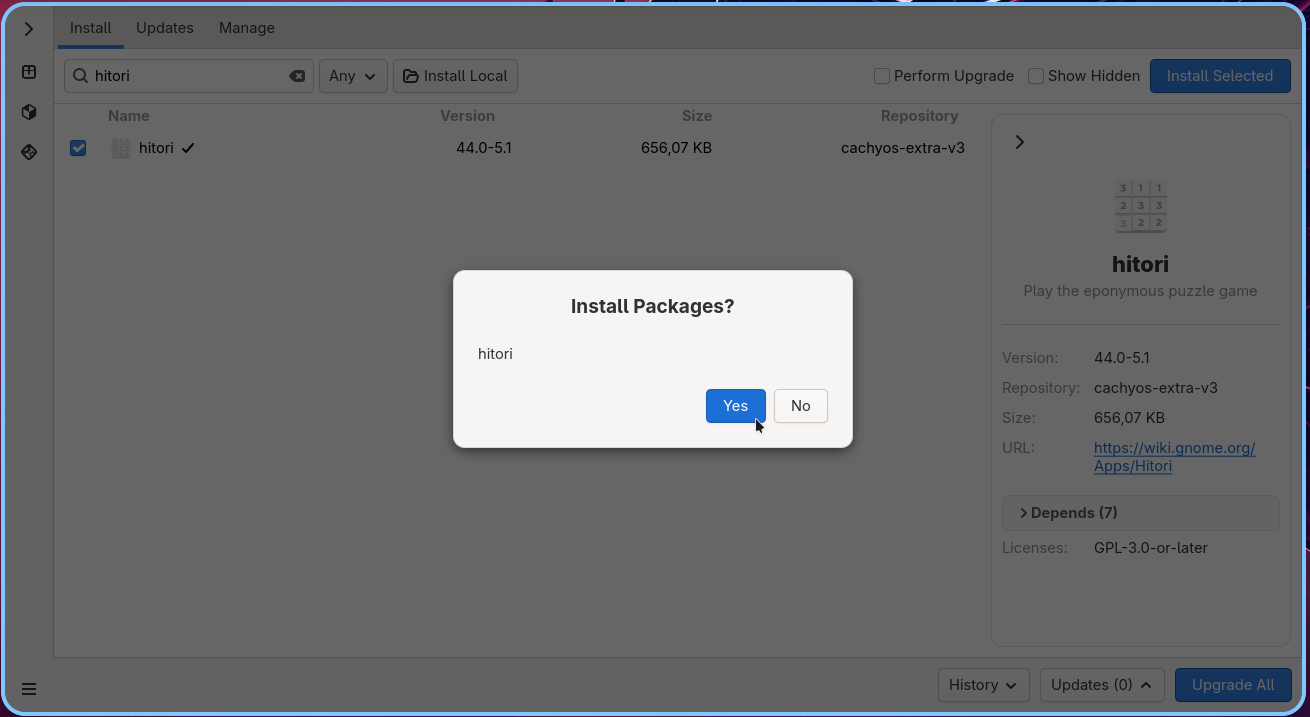Open the Any filter dropdown
The height and width of the screenshot is (717, 1310).
click(x=353, y=76)
